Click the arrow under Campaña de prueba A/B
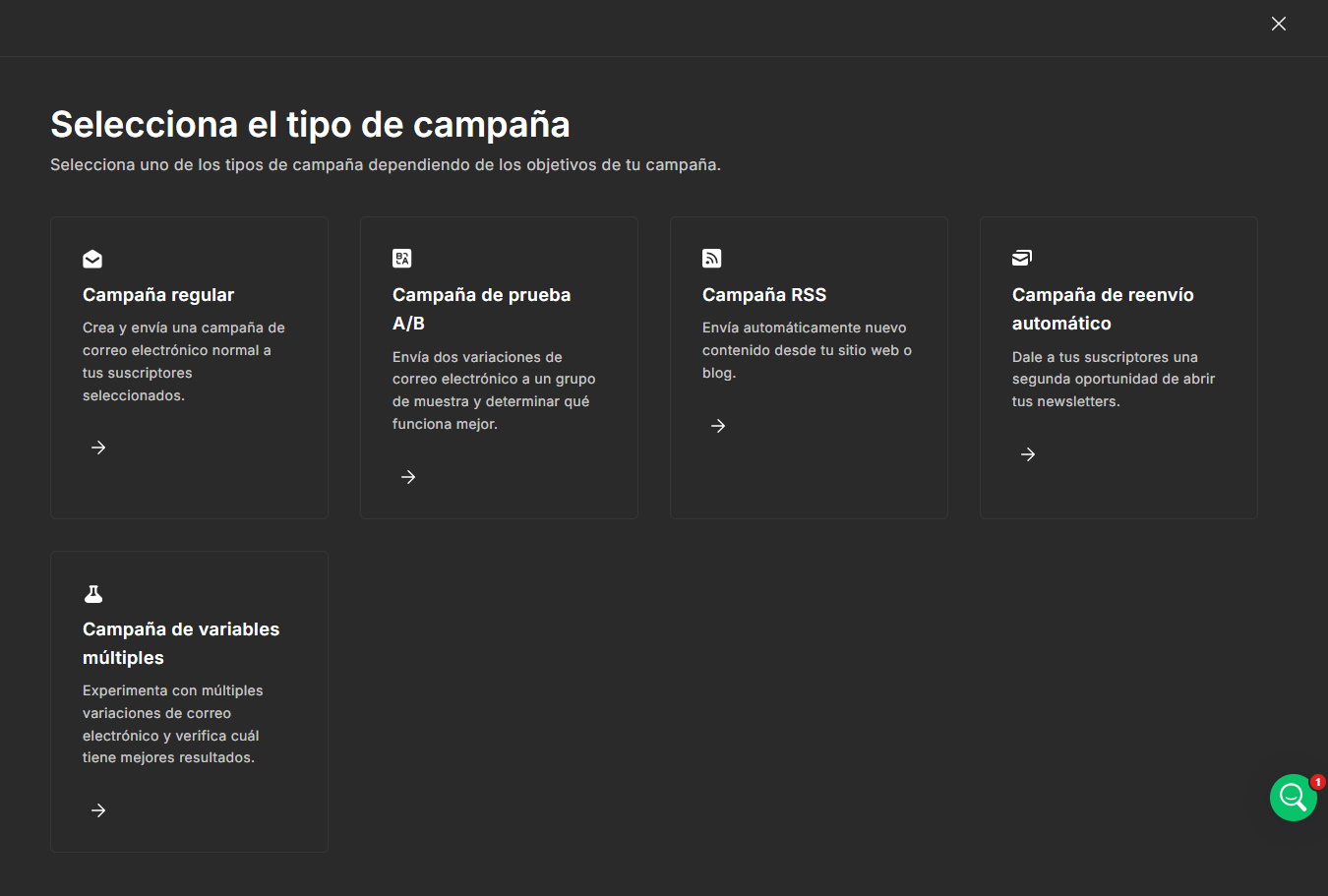Image resolution: width=1328 pixels, height=896 pixels. 408,477
